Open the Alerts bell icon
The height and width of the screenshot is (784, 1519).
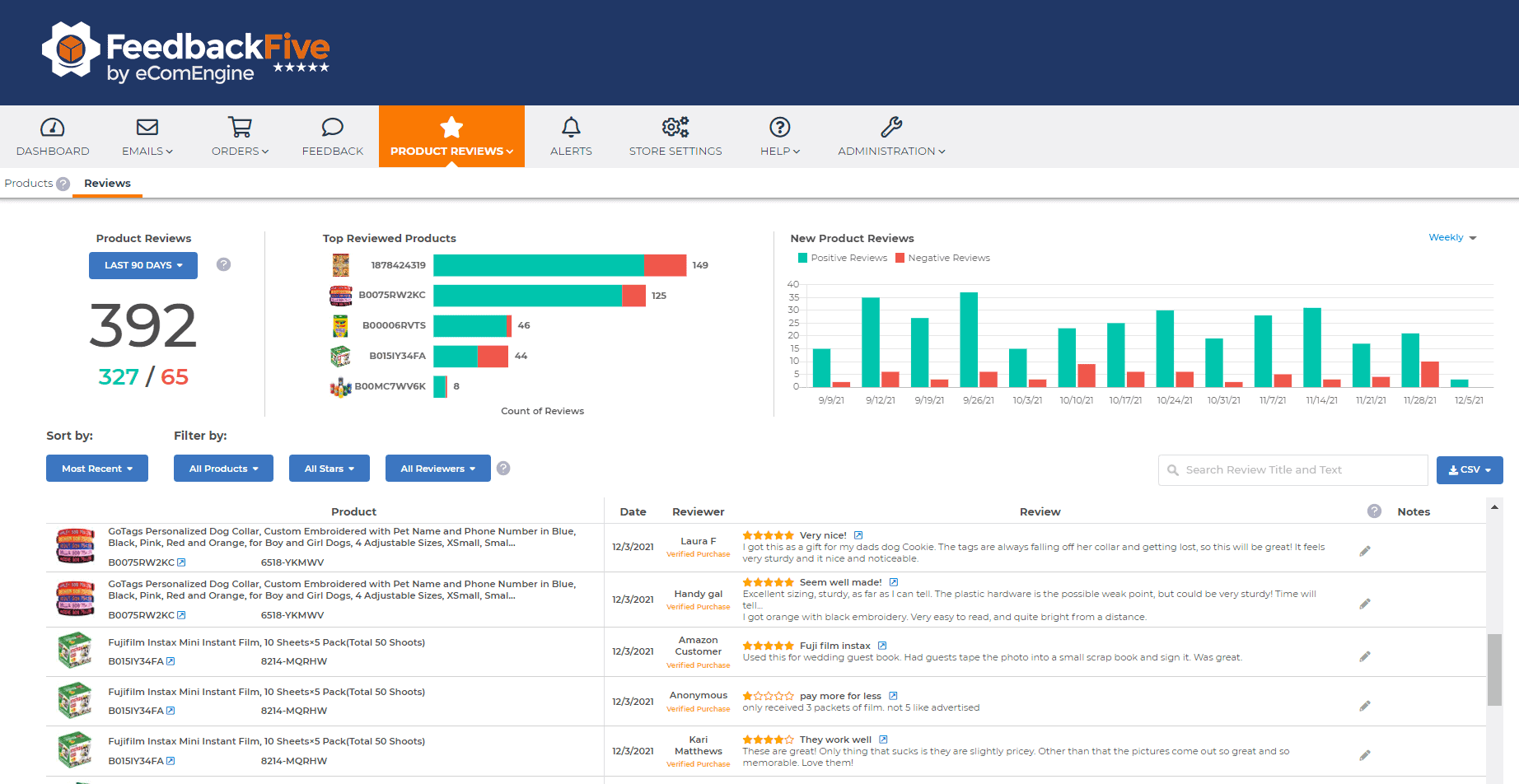[x=571, y=127]
